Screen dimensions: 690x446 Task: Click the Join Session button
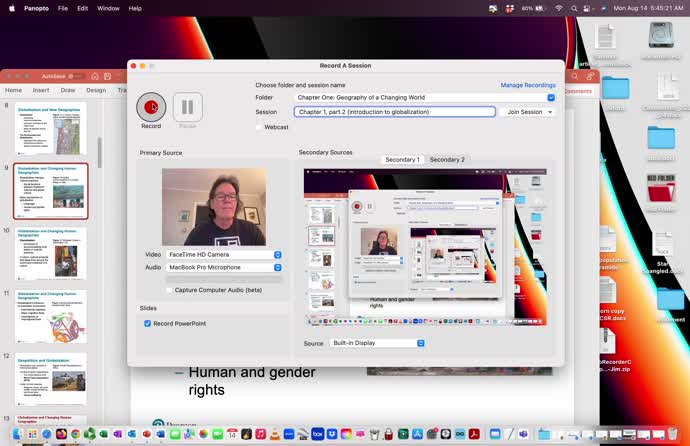527,112
